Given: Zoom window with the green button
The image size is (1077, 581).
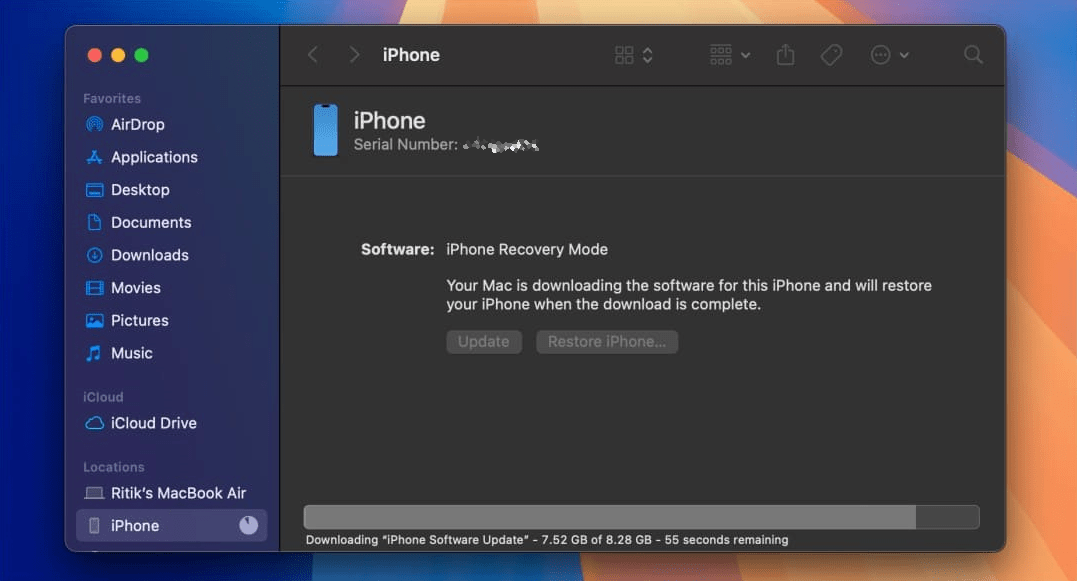Looking at the screenshot, I should (141, 55).
